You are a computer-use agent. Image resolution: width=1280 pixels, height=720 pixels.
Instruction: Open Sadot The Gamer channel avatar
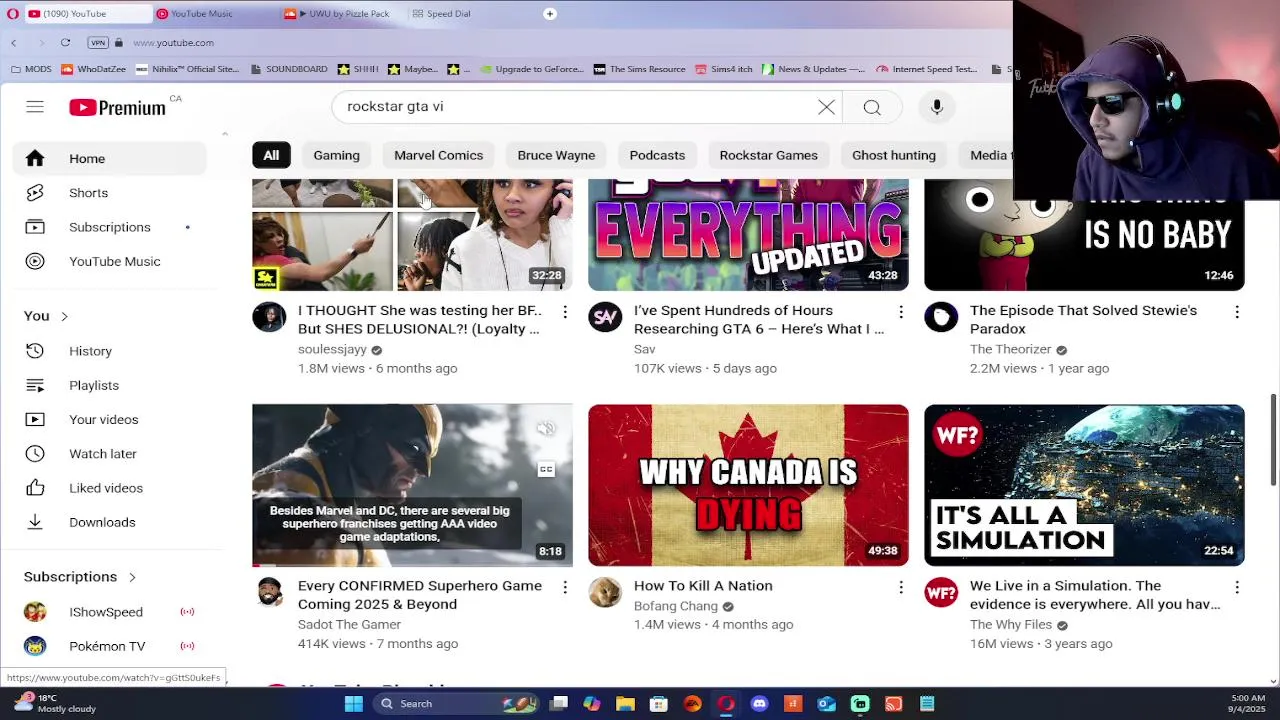[269, 592]
